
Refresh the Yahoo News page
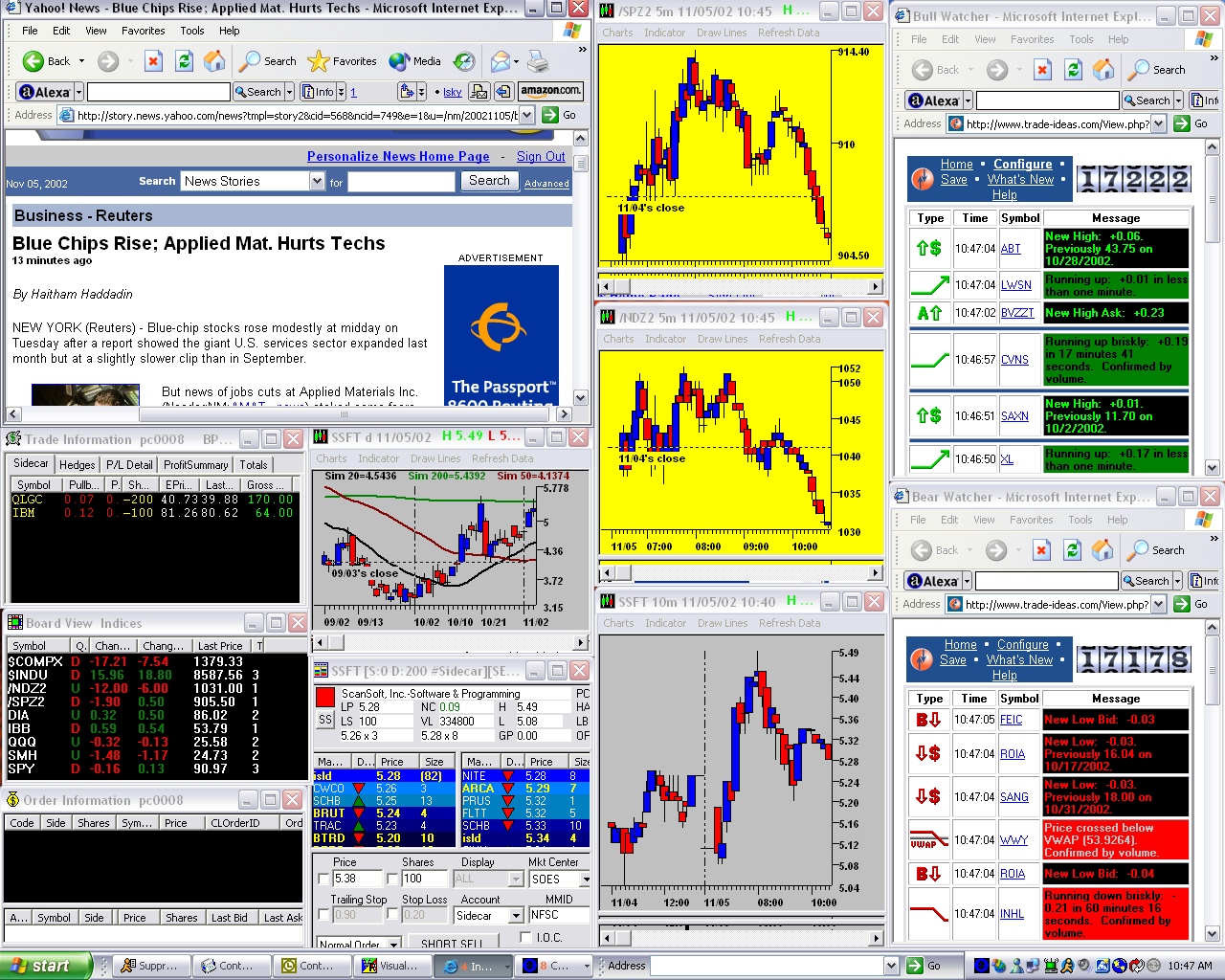[x=185, y=61]
